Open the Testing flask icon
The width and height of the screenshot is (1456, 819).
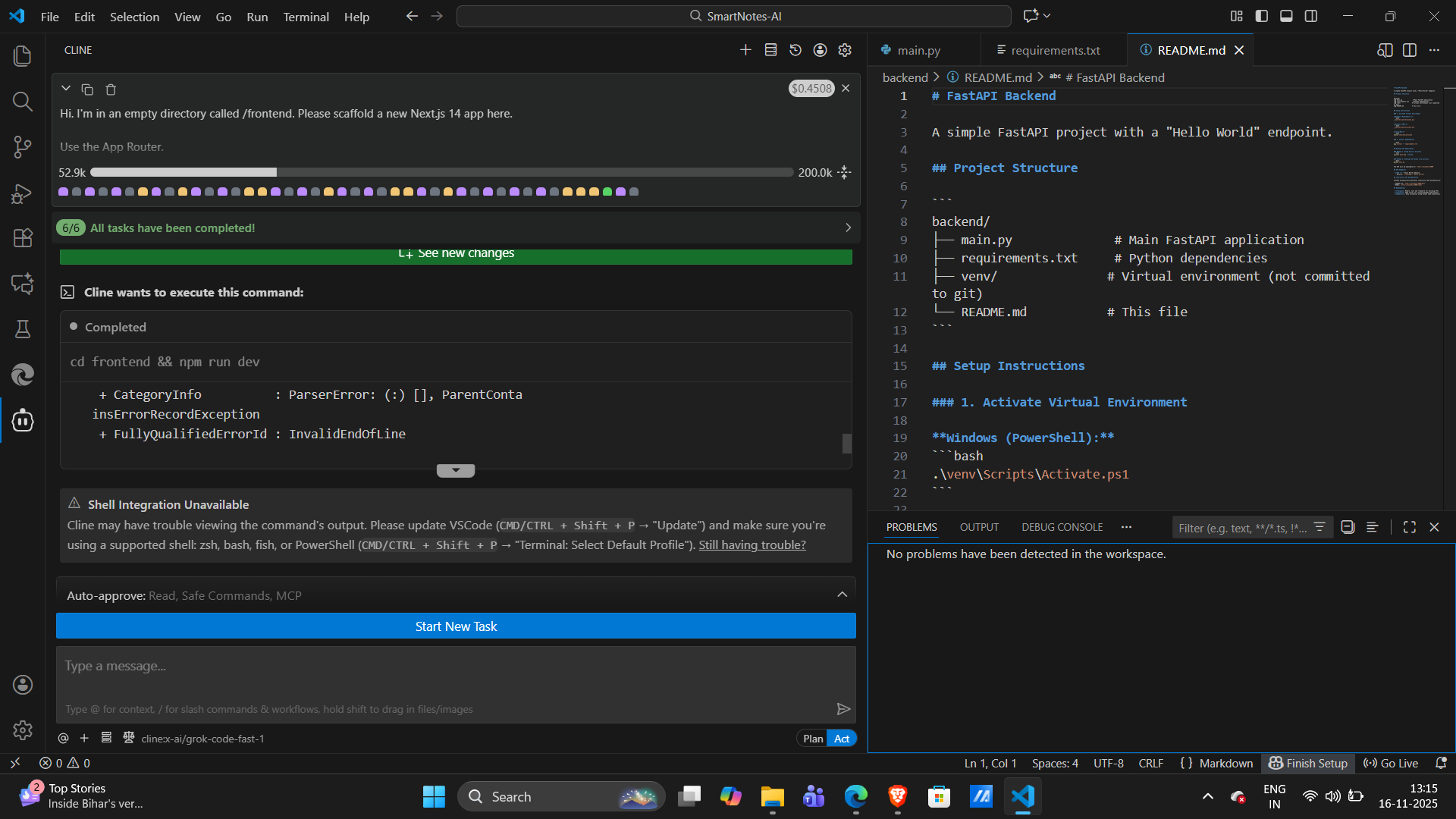click(x=23, y=329)
